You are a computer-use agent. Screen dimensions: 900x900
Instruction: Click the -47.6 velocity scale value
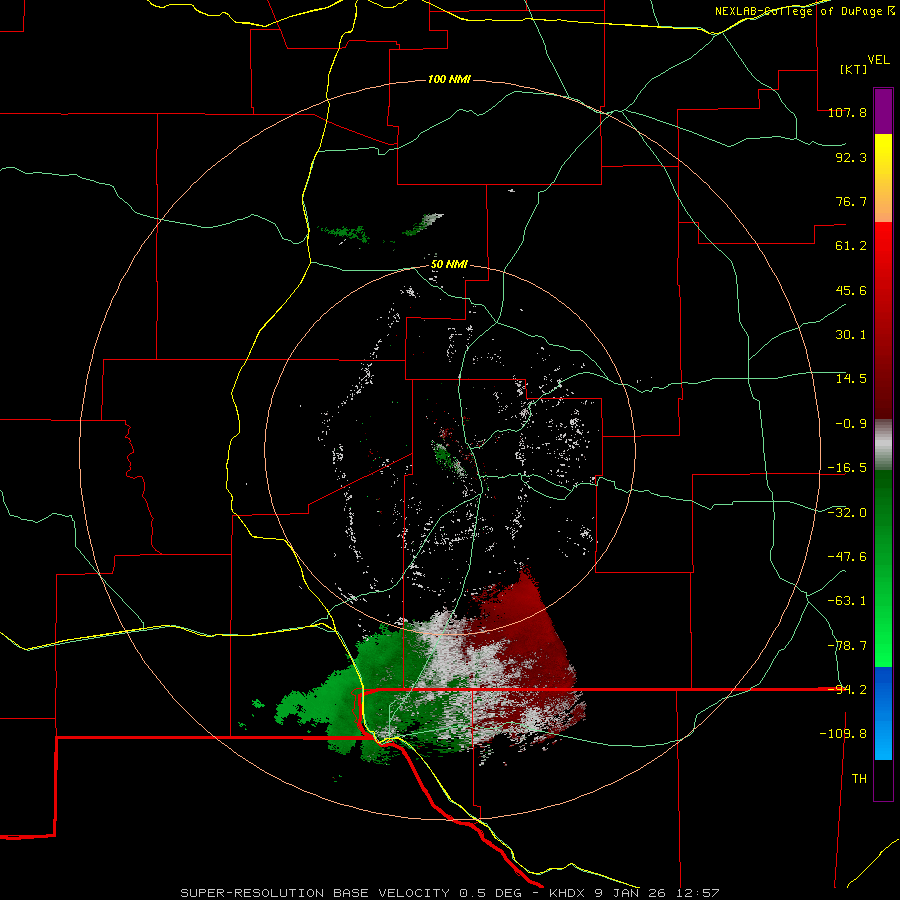pos(847,557)
